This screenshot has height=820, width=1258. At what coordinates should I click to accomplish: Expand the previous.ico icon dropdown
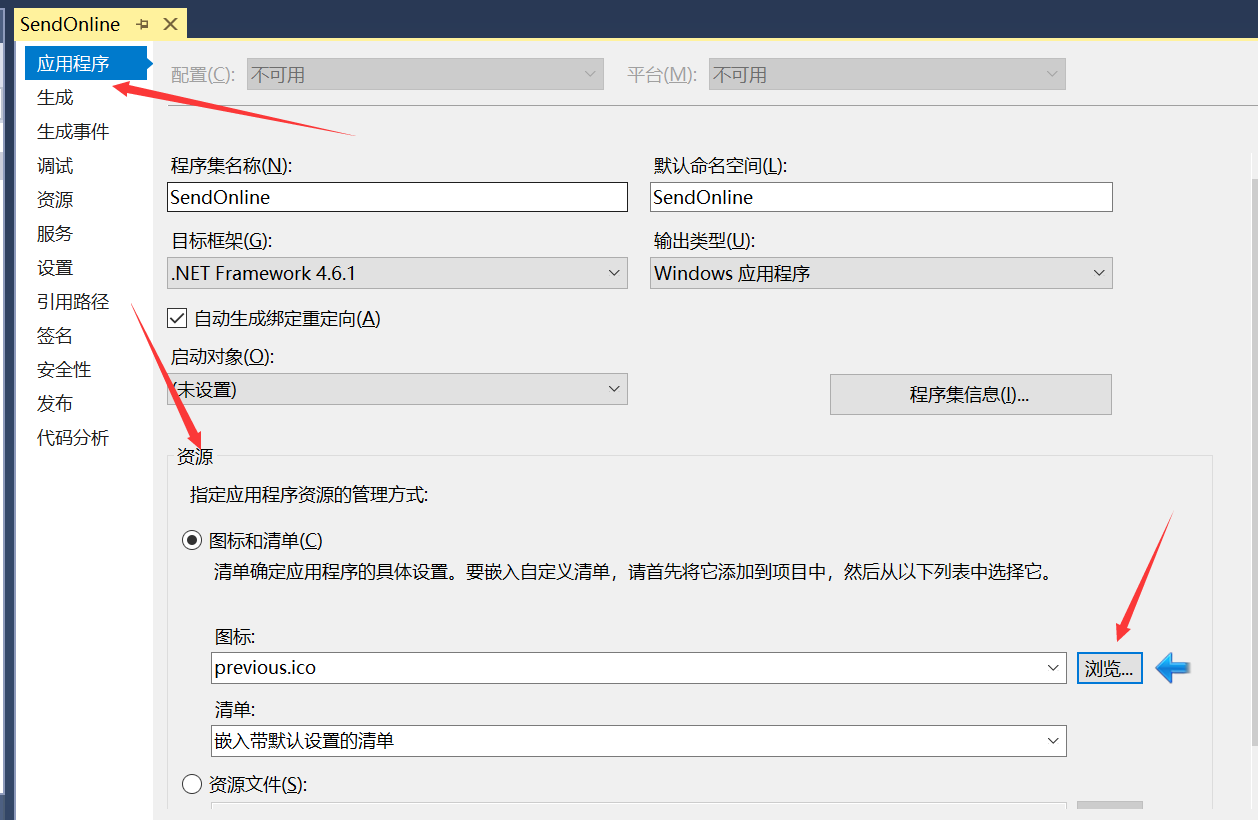coord(639,667)
